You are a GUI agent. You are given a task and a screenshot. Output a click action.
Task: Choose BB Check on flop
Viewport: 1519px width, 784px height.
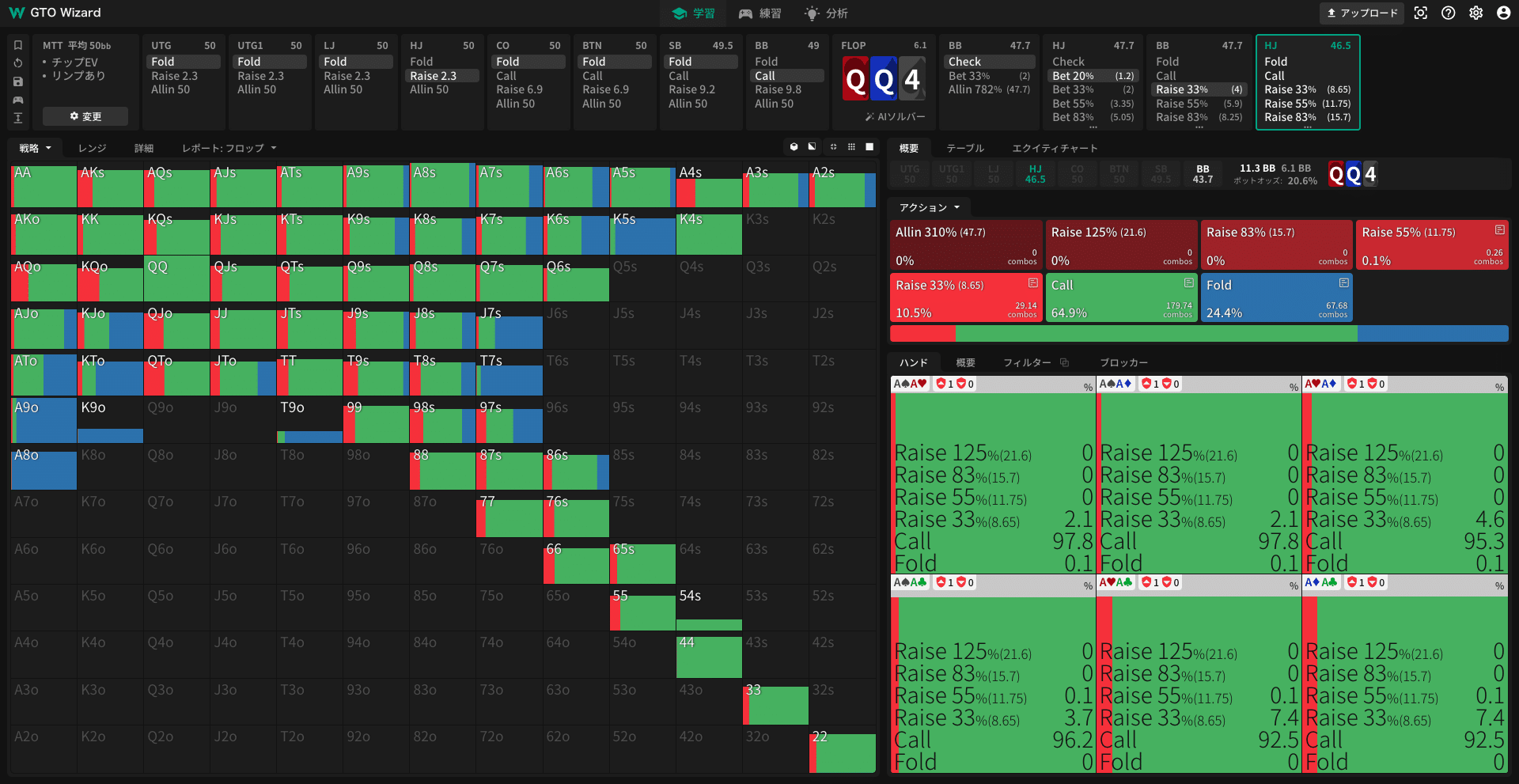(x=991, y=62)
